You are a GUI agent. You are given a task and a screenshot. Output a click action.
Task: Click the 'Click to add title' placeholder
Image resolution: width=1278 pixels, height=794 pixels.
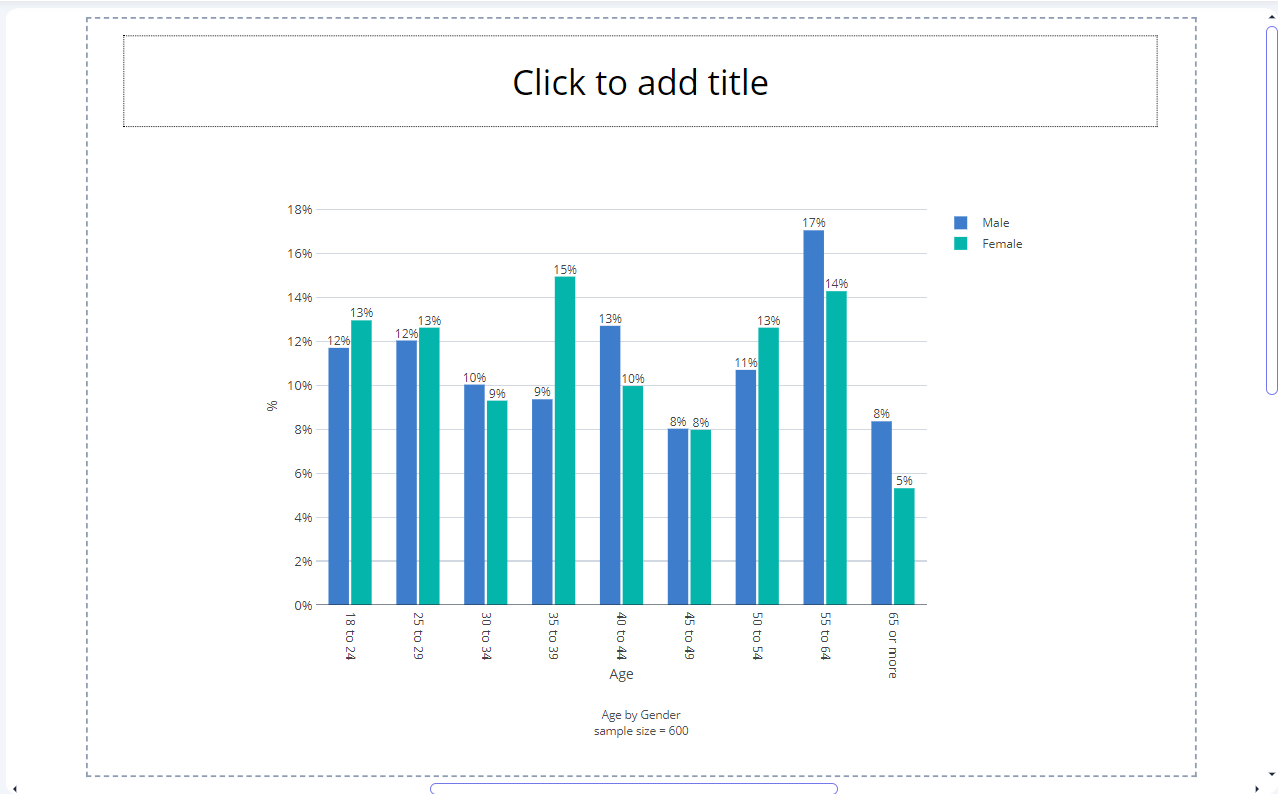[x=640, y=82]
